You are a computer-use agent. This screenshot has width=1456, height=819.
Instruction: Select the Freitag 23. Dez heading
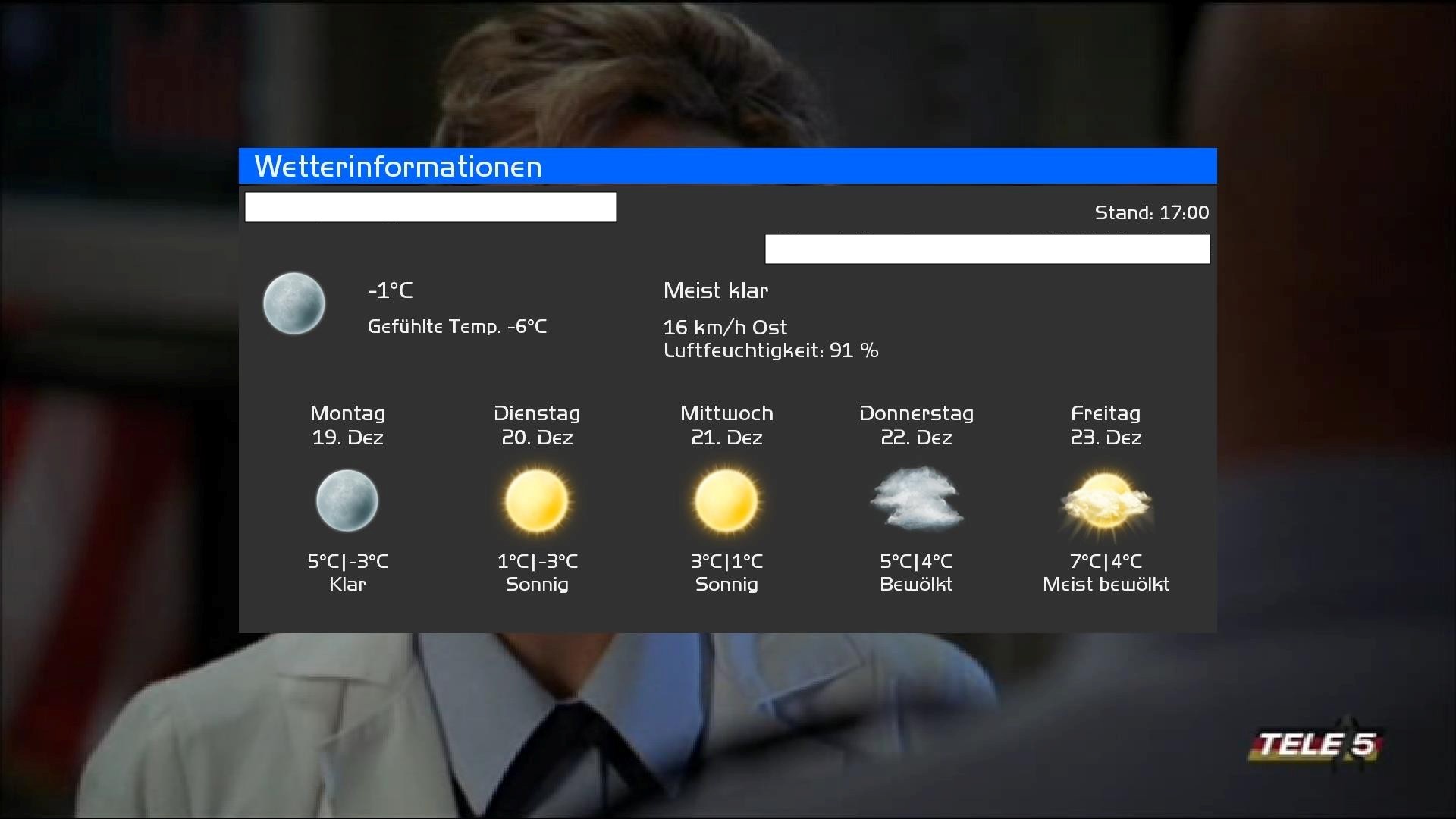(x=1106, y=425)
